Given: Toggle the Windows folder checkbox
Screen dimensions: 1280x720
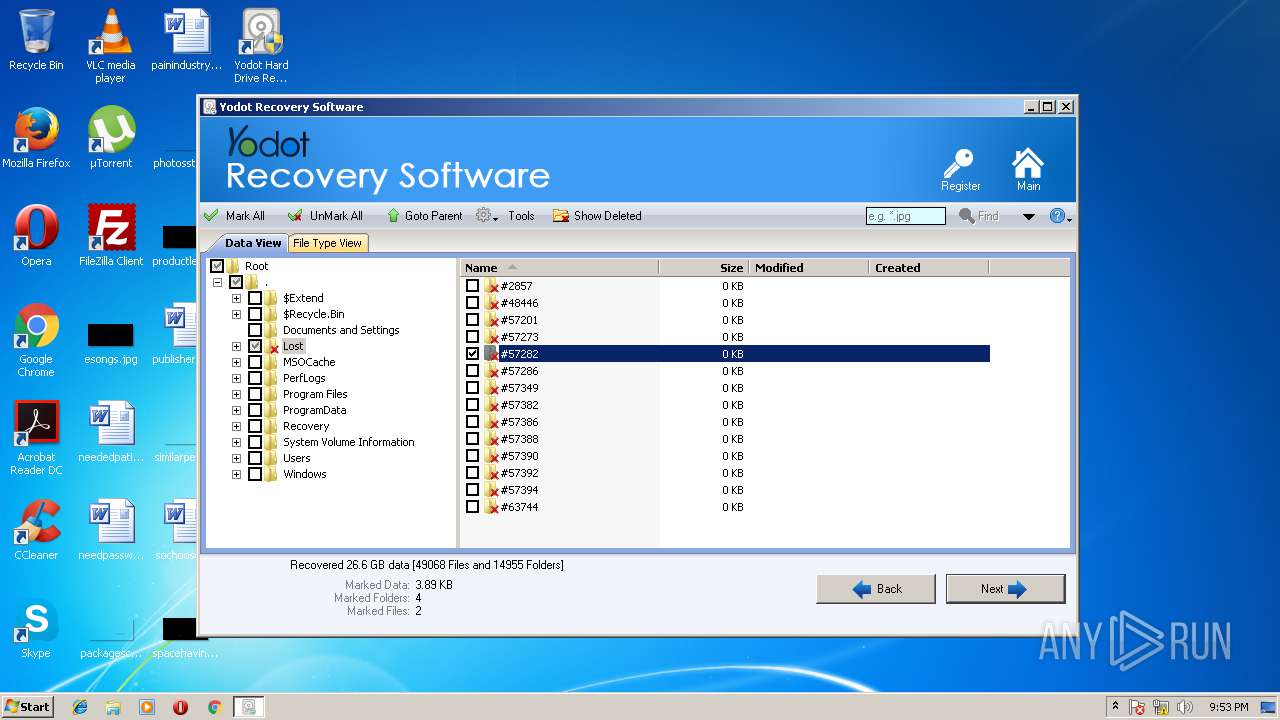Looking at the screenshot, I should click(255, 474).
